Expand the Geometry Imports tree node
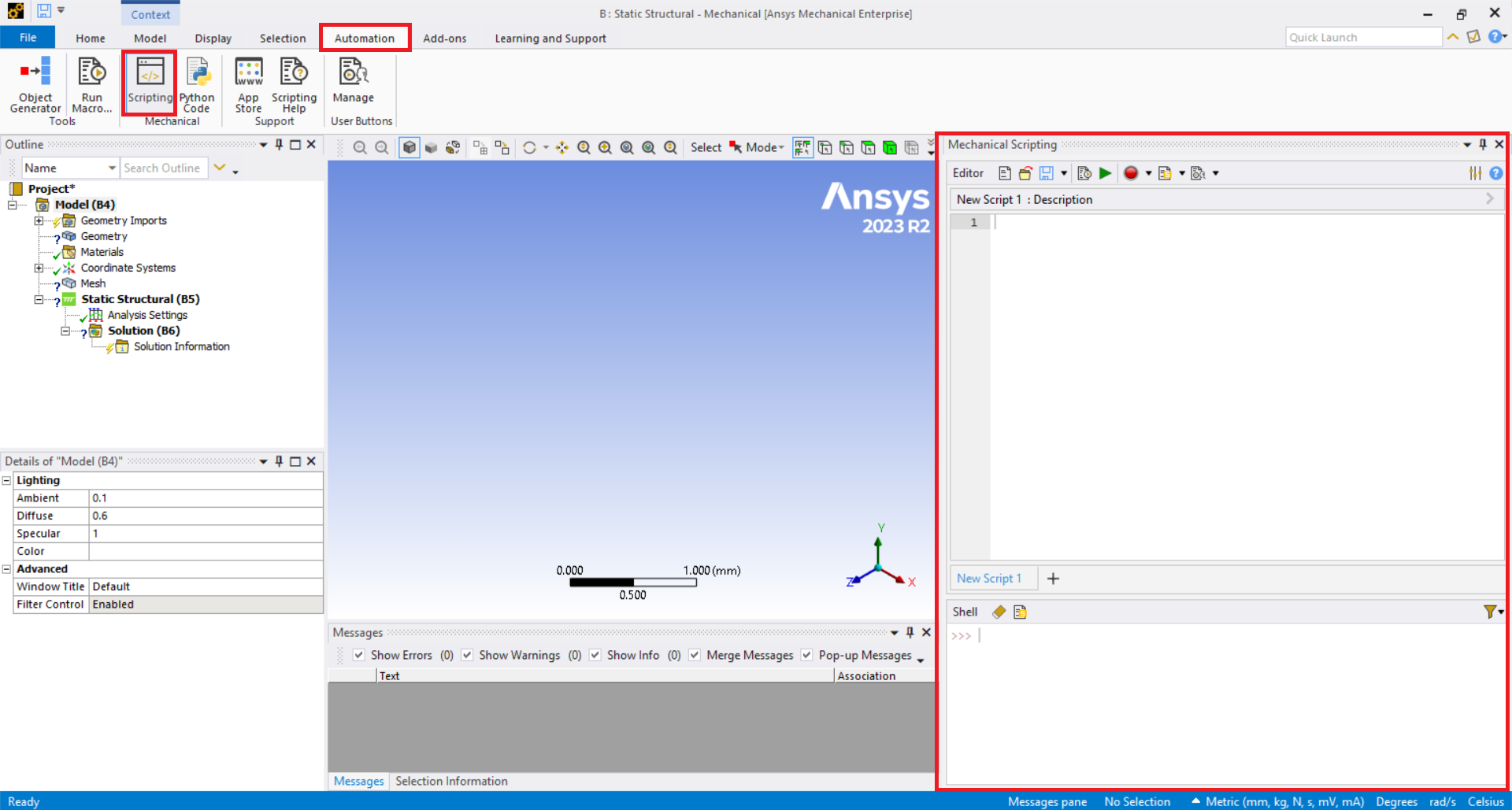Viewport: 1512px width, 810px height. 39,221
